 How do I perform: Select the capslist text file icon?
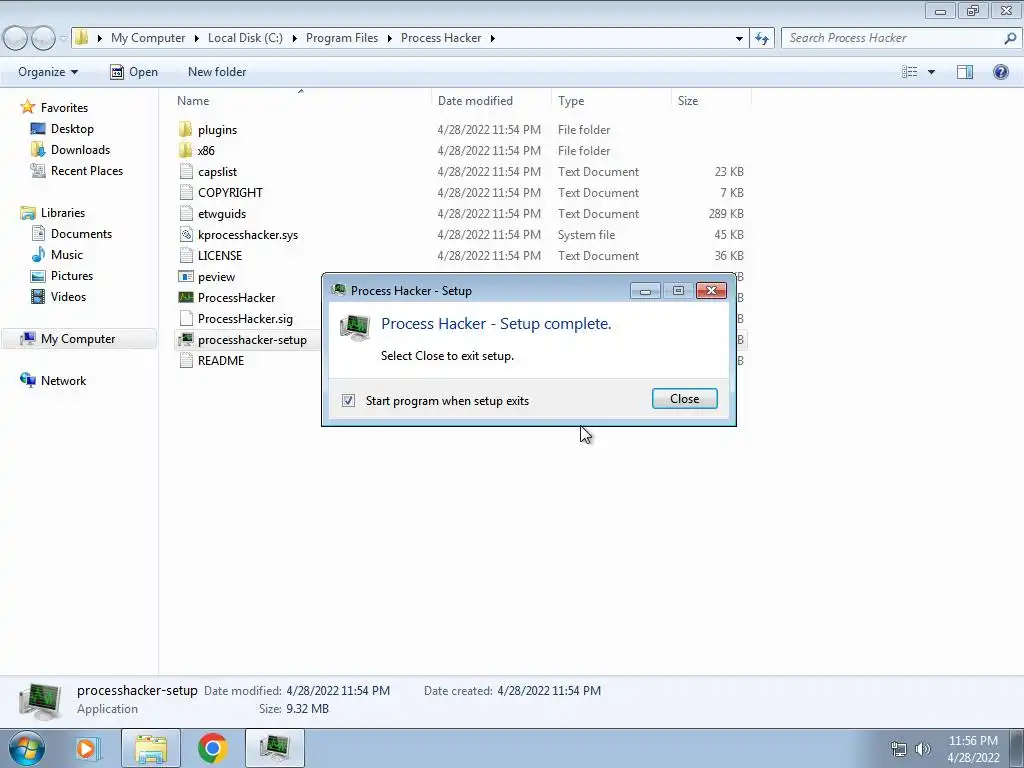(x=186, y=171)
